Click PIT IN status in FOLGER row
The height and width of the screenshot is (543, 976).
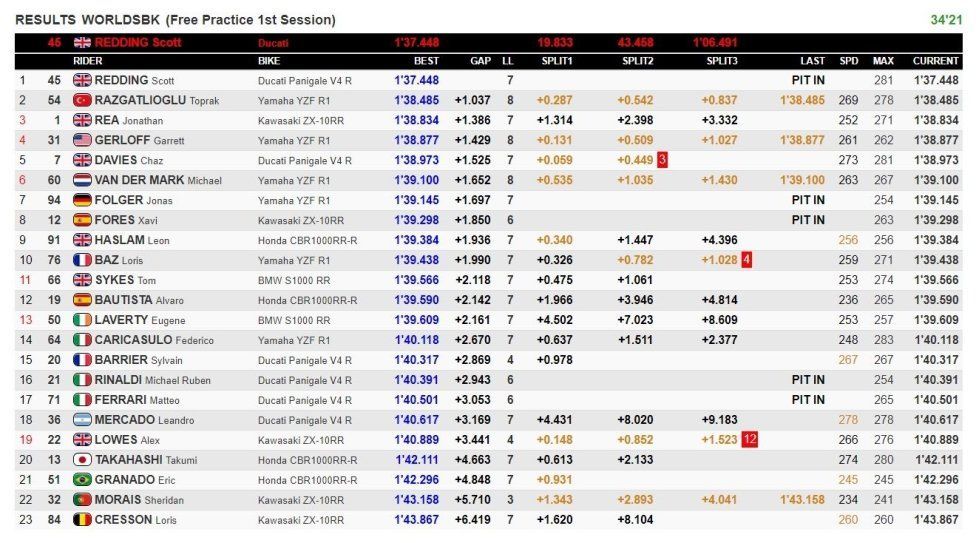pyautogui.click(x=808, y=200)
